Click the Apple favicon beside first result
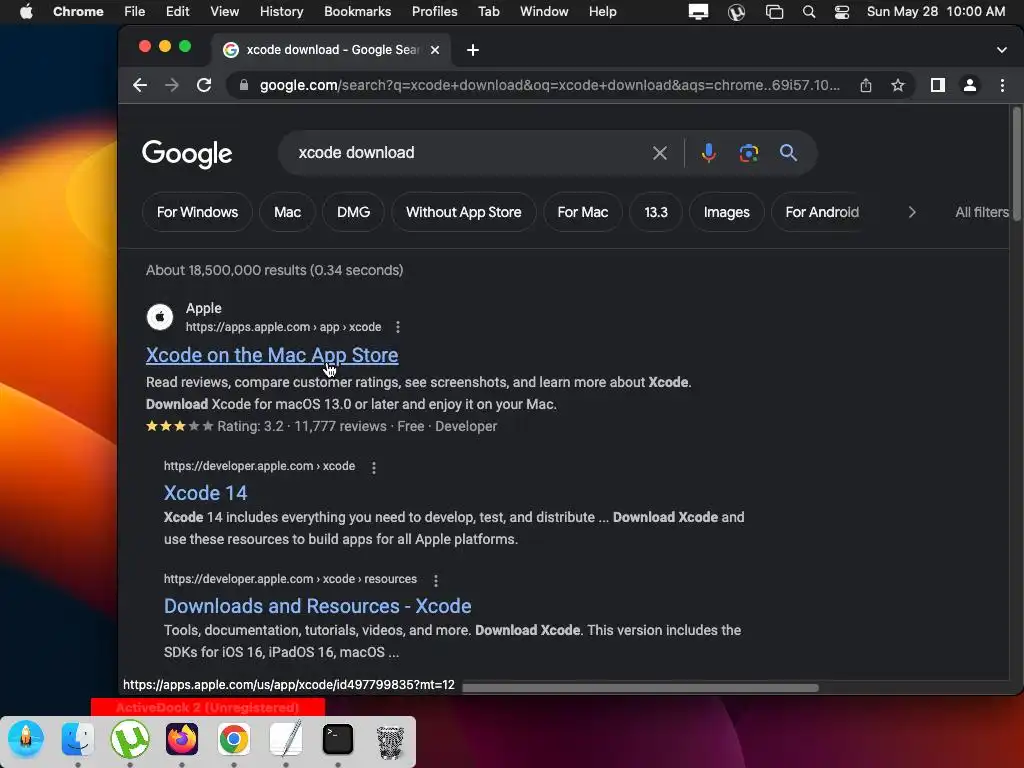 159,317
